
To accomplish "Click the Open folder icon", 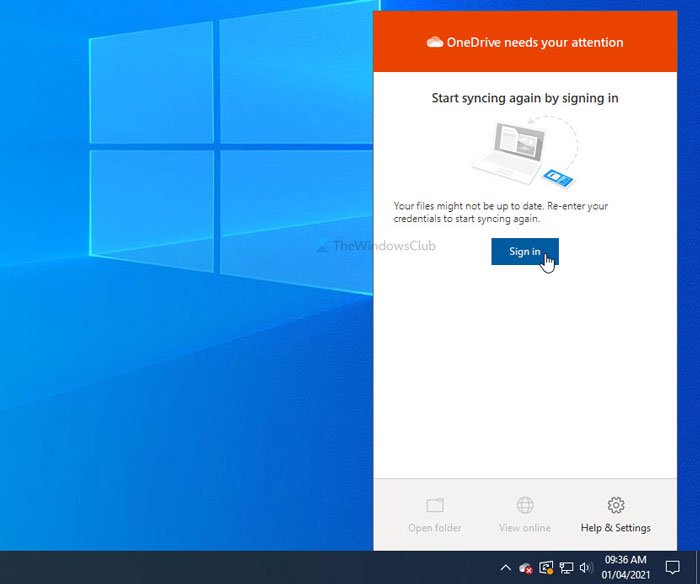I will click(435, 505).
